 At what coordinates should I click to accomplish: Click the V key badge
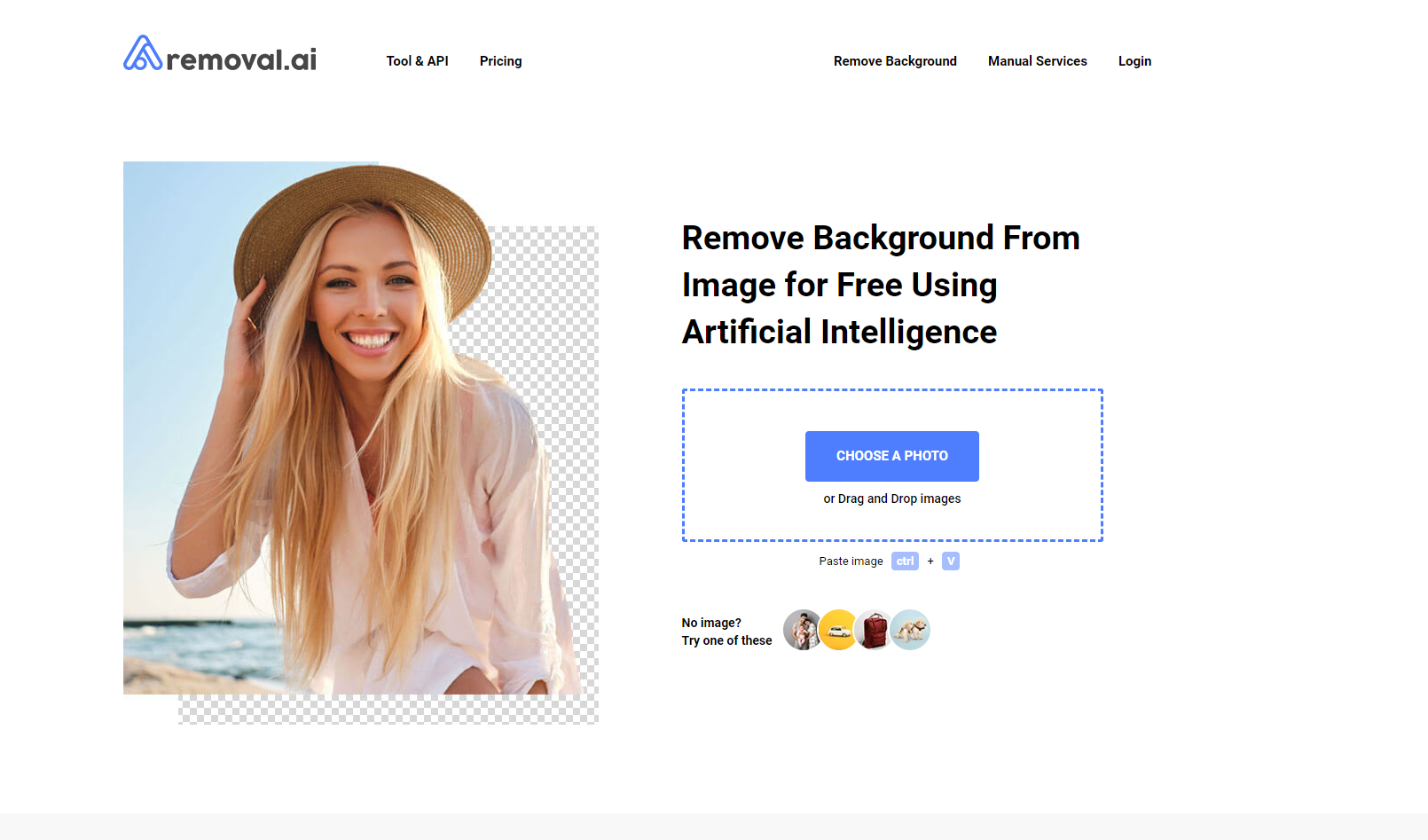(951, 561)
